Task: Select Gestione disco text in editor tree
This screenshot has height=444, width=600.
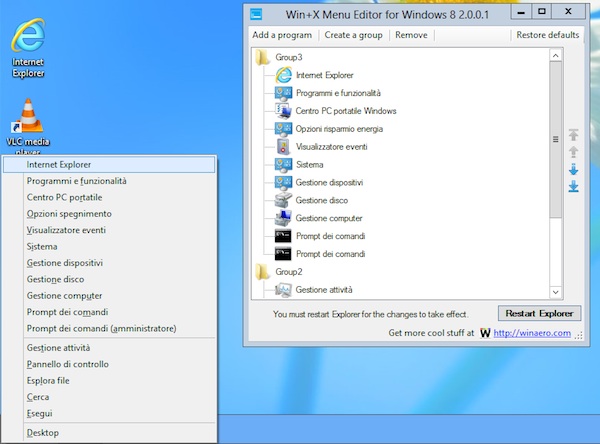Action: click(322, 201)
